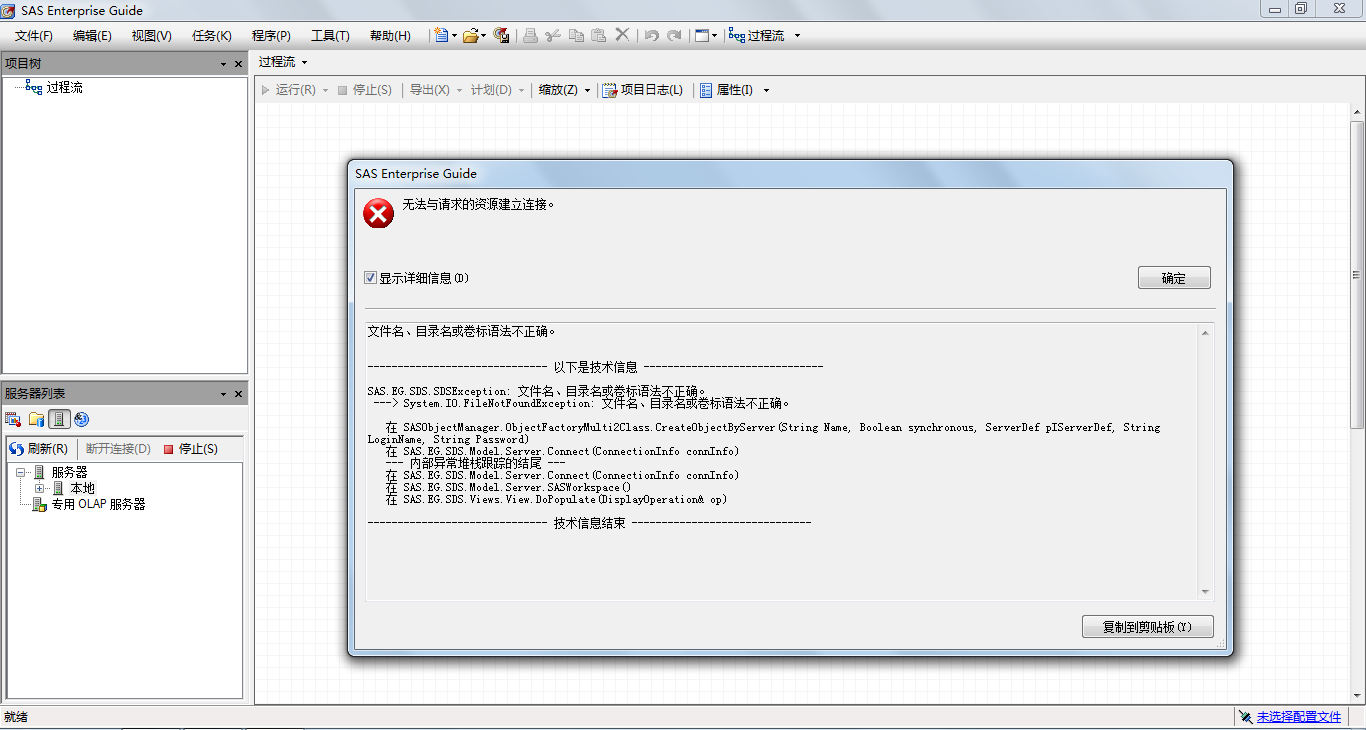1366x730 pixels.
Task: Open the 任务(K) menu
Action: pos(211,36)
